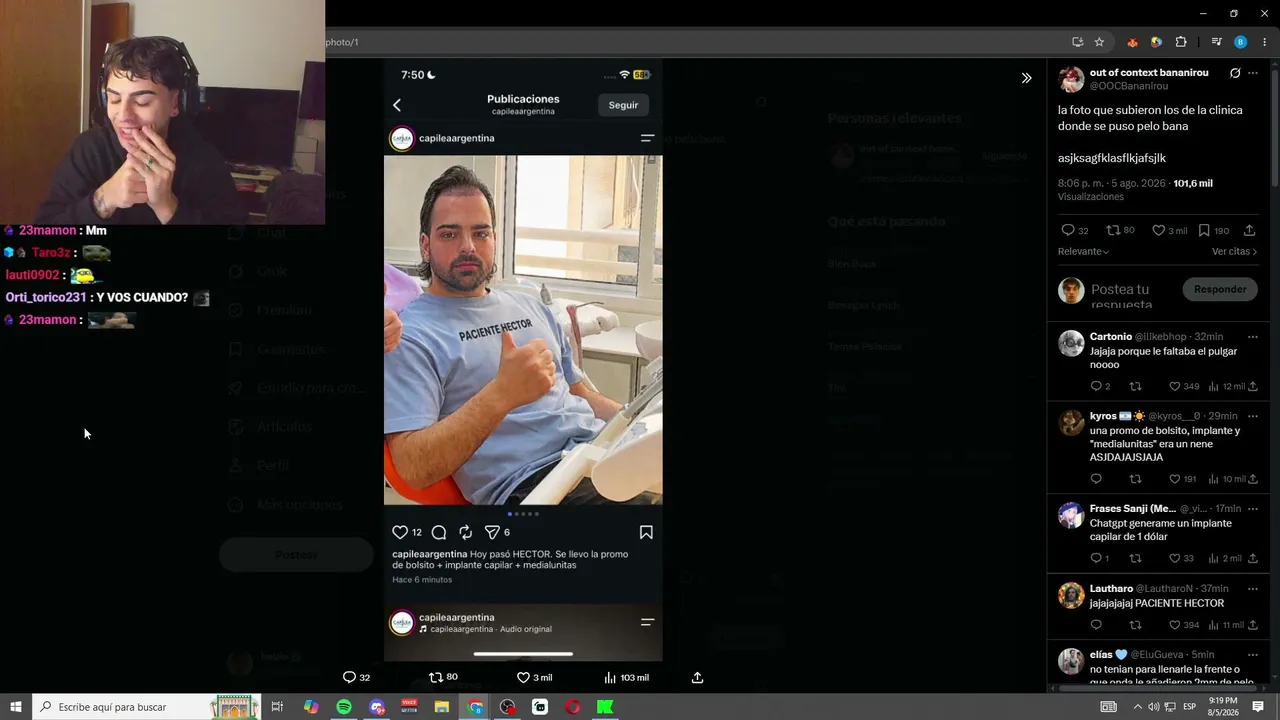Open the Relevante sort dropdown
1280x720 pixels.
point(1083,252)
